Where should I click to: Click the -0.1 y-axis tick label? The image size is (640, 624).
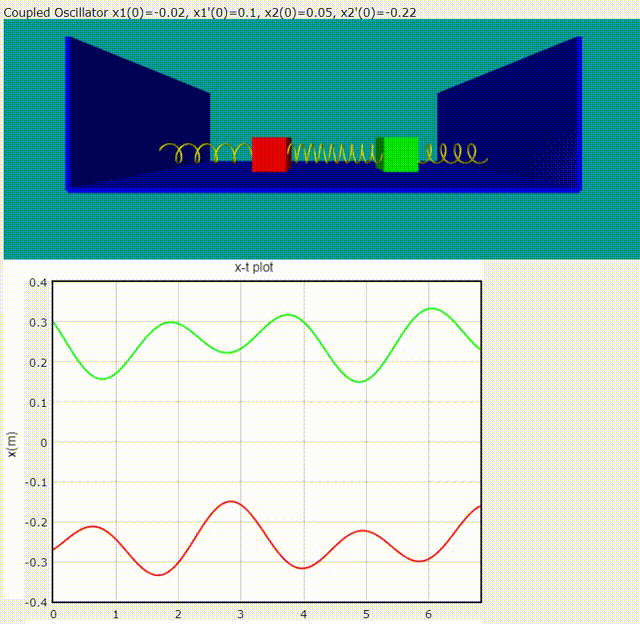coord(36,482)
